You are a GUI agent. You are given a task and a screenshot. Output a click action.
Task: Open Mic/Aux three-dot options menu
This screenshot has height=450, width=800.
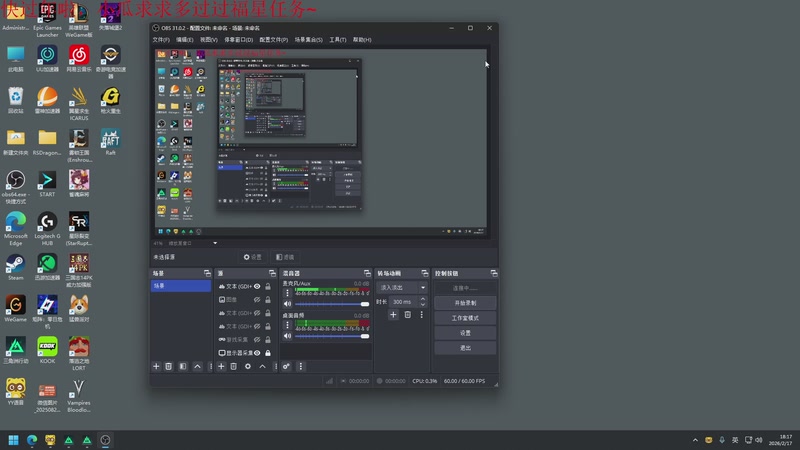[x=287, y=293]
